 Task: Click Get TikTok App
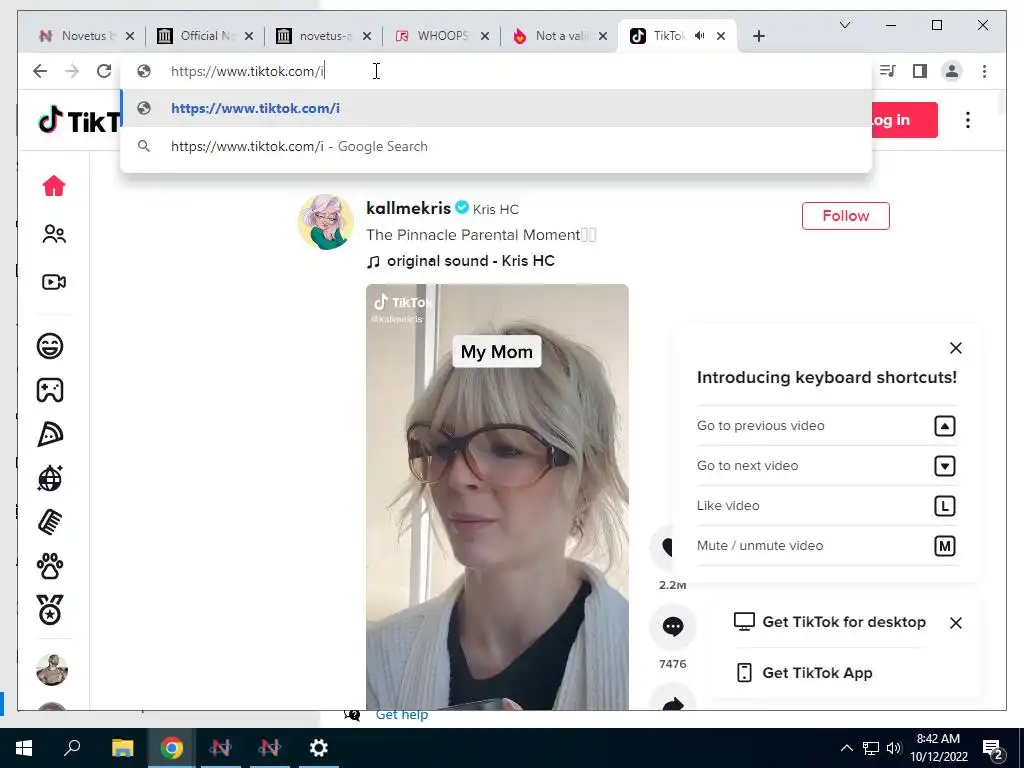pyautogui.click(x=804, y=673)
